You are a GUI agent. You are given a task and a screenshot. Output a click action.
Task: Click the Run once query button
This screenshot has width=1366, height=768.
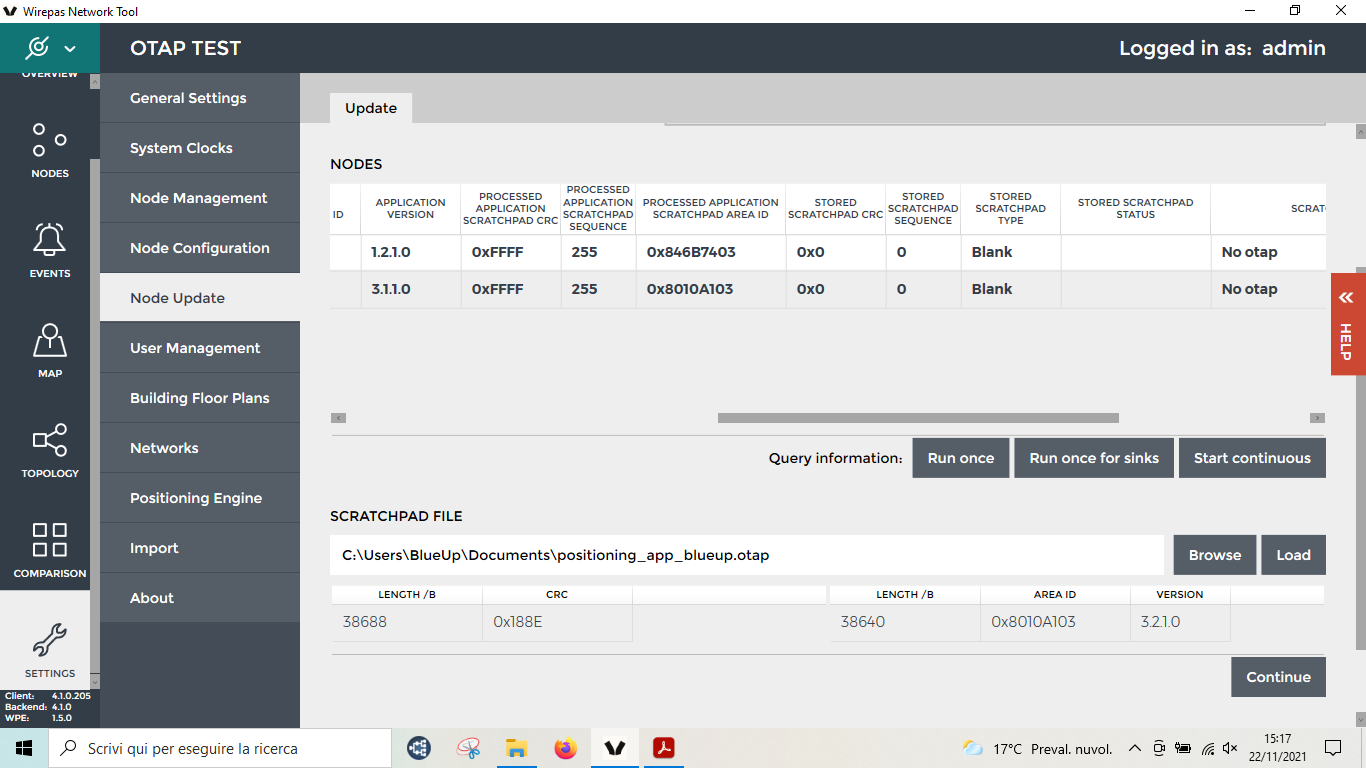(960, 458)
